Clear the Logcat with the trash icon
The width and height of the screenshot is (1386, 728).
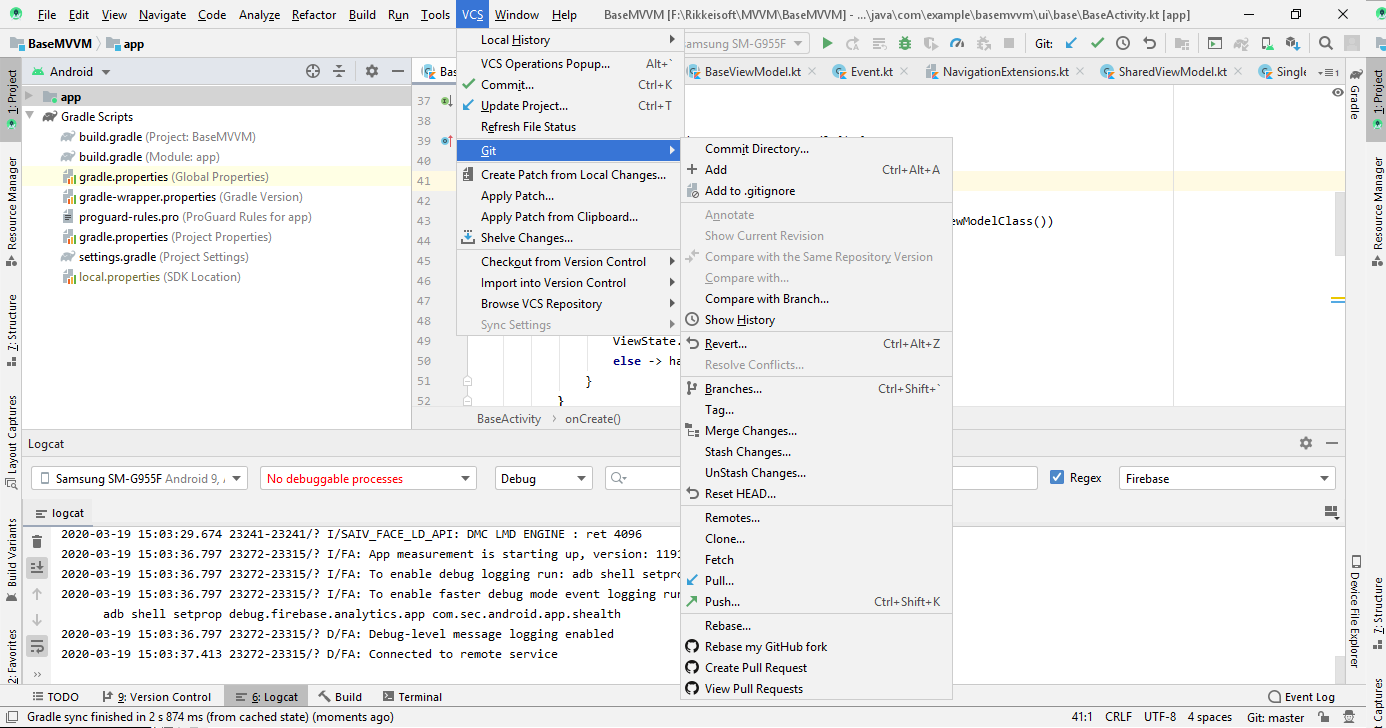click(x=36, y=540)
